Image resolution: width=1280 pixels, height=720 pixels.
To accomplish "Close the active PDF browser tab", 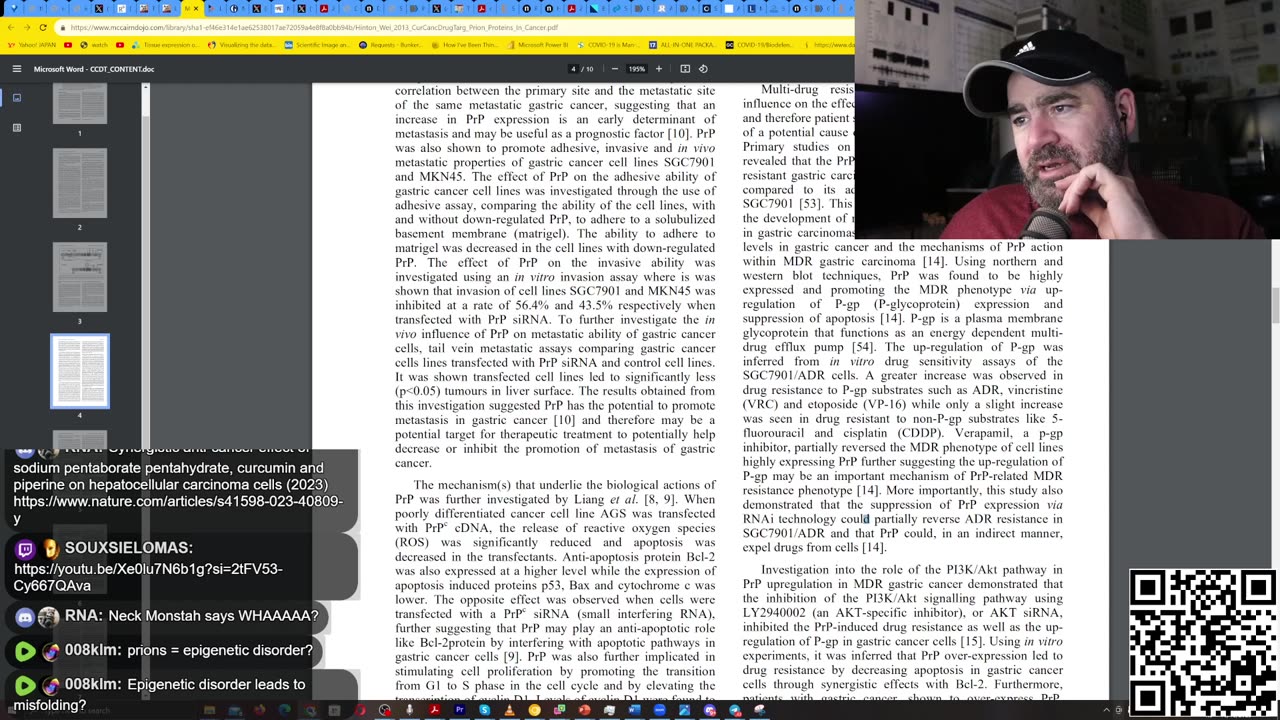I will pyautogui.click(x=197, y=8).
